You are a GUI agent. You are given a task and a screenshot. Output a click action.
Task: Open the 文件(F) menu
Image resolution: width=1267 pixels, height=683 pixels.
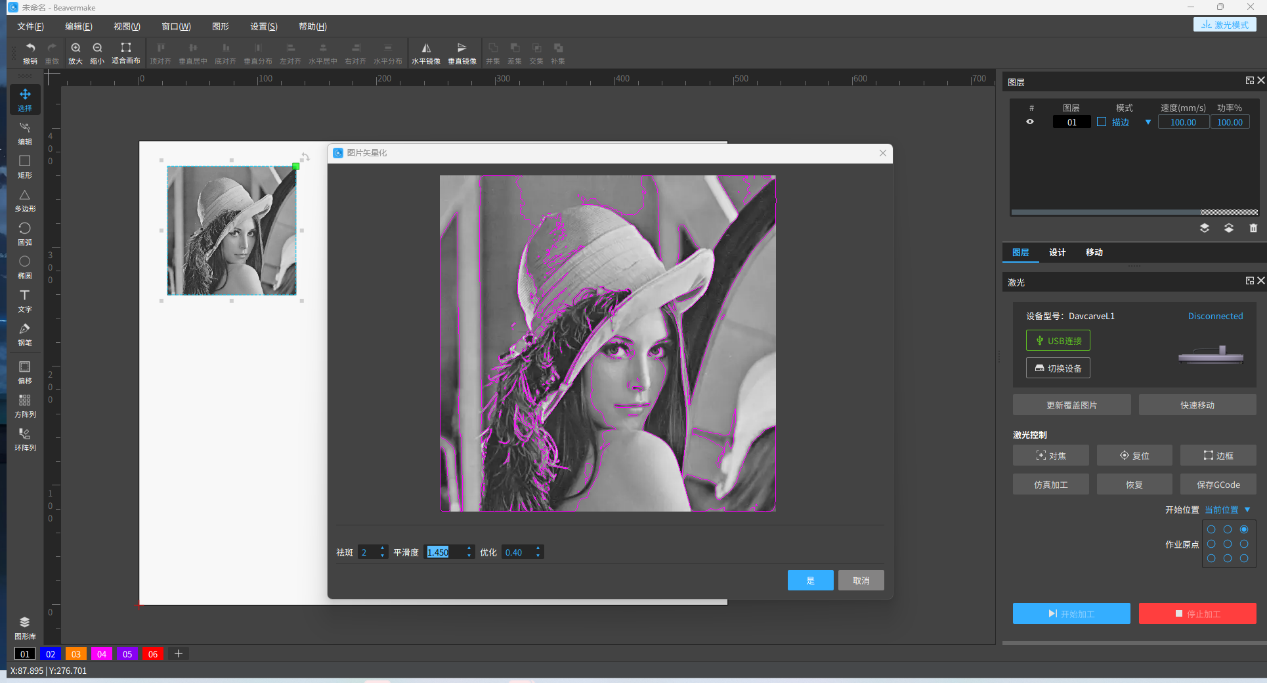coord(31,26)
